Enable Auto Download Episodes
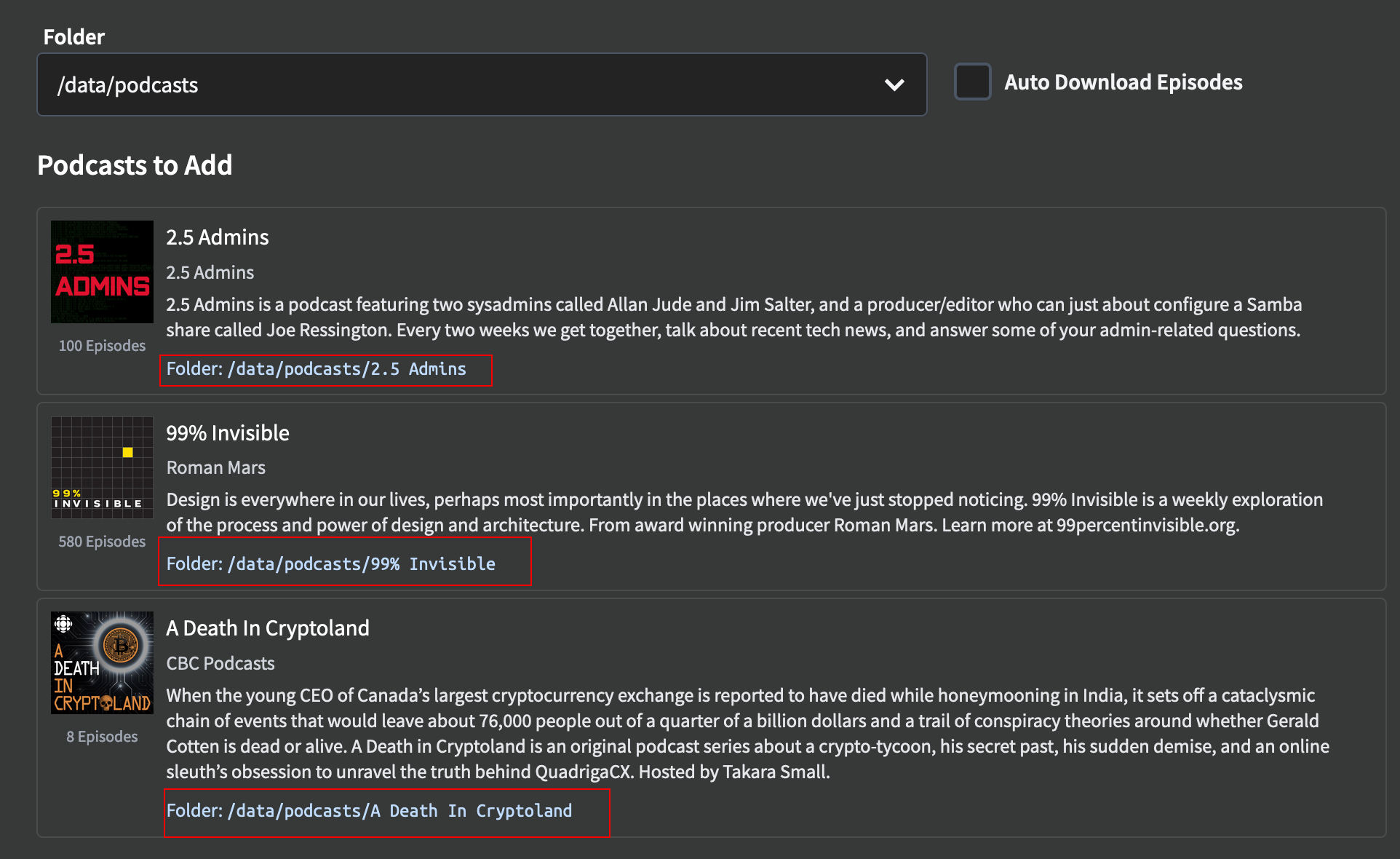 click(x=972, y=82)
